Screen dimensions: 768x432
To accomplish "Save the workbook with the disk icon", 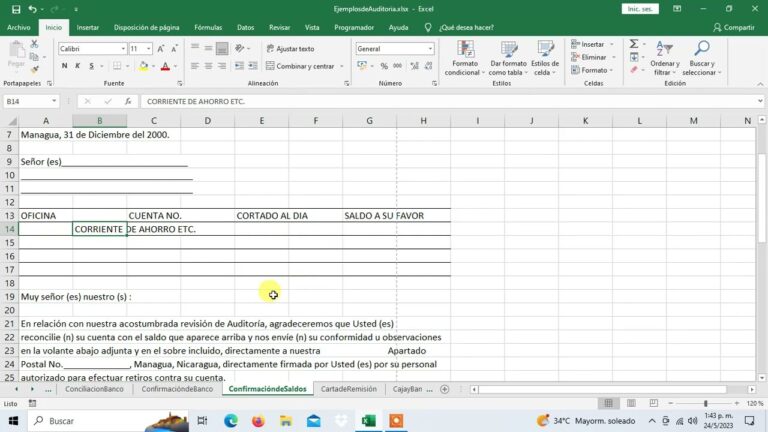I will pos(16,9).
